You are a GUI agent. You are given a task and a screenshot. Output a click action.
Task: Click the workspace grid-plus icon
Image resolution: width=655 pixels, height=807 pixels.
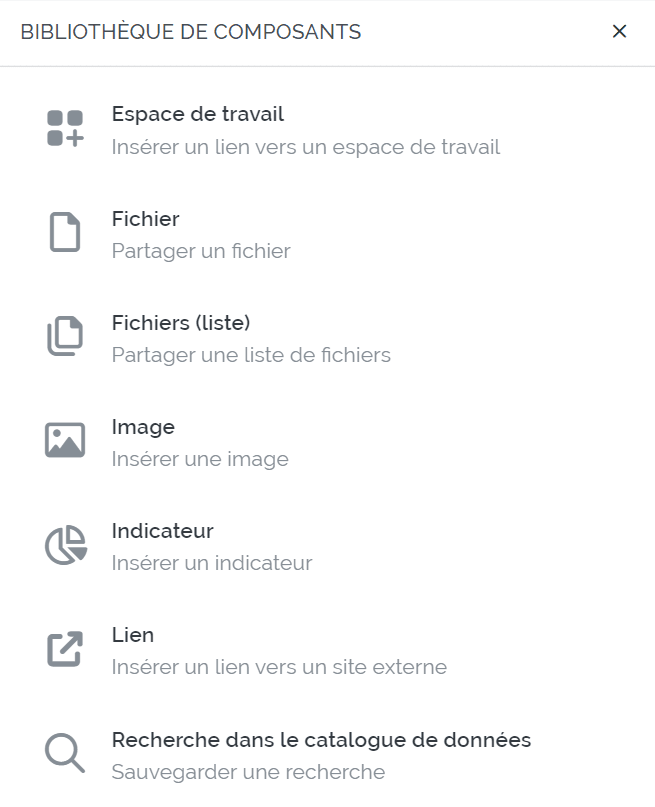(65, 129)
